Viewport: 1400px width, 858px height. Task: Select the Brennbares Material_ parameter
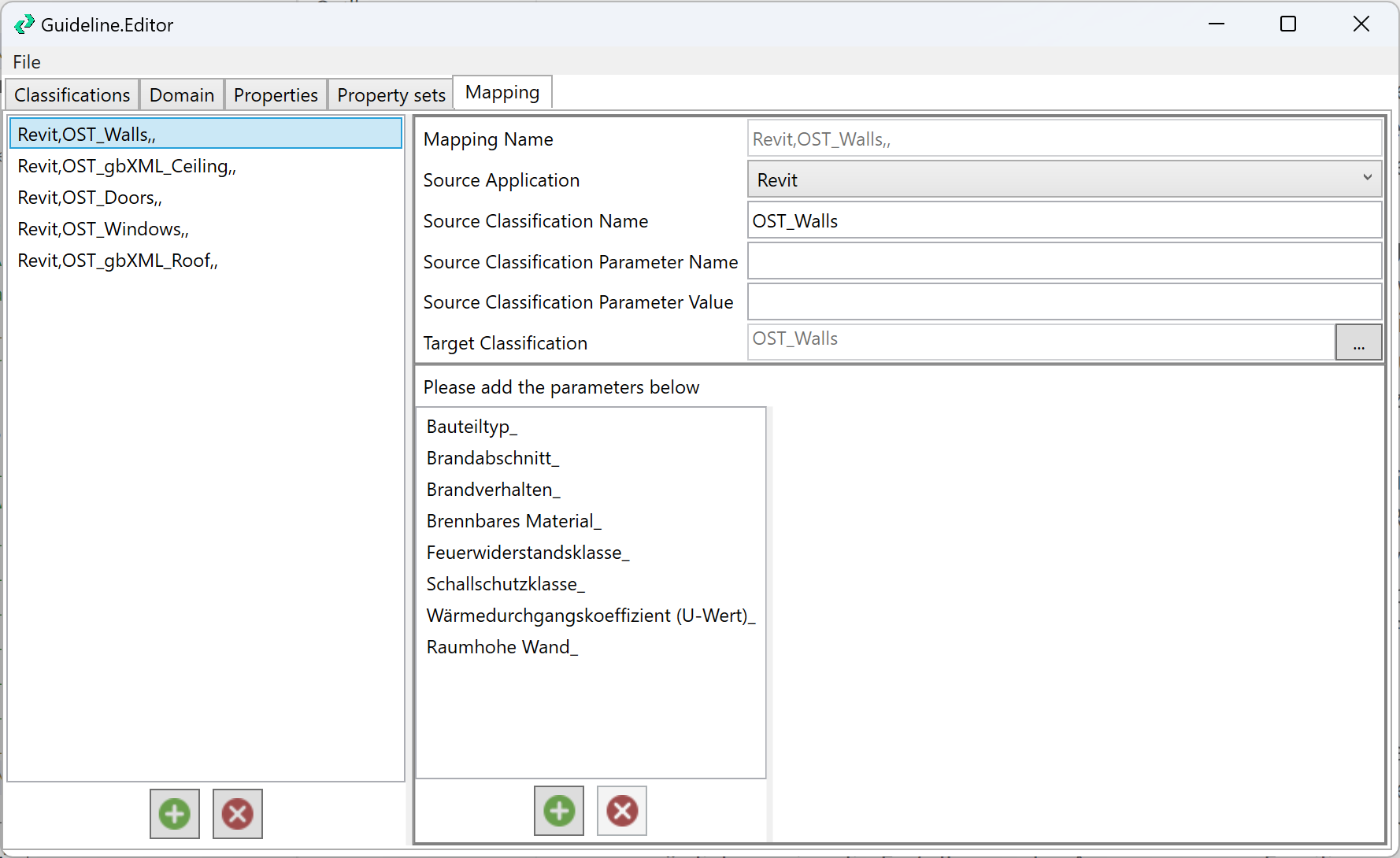(591, 520)
